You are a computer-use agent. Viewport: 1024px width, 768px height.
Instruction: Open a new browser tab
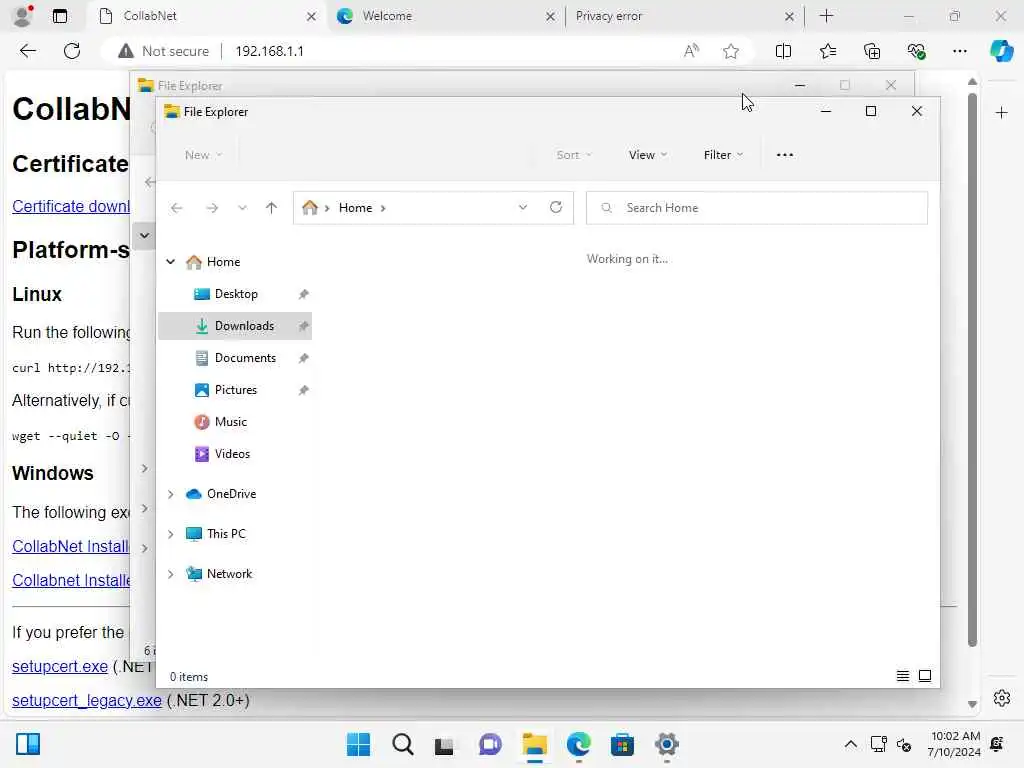click(x=826, y=16)
